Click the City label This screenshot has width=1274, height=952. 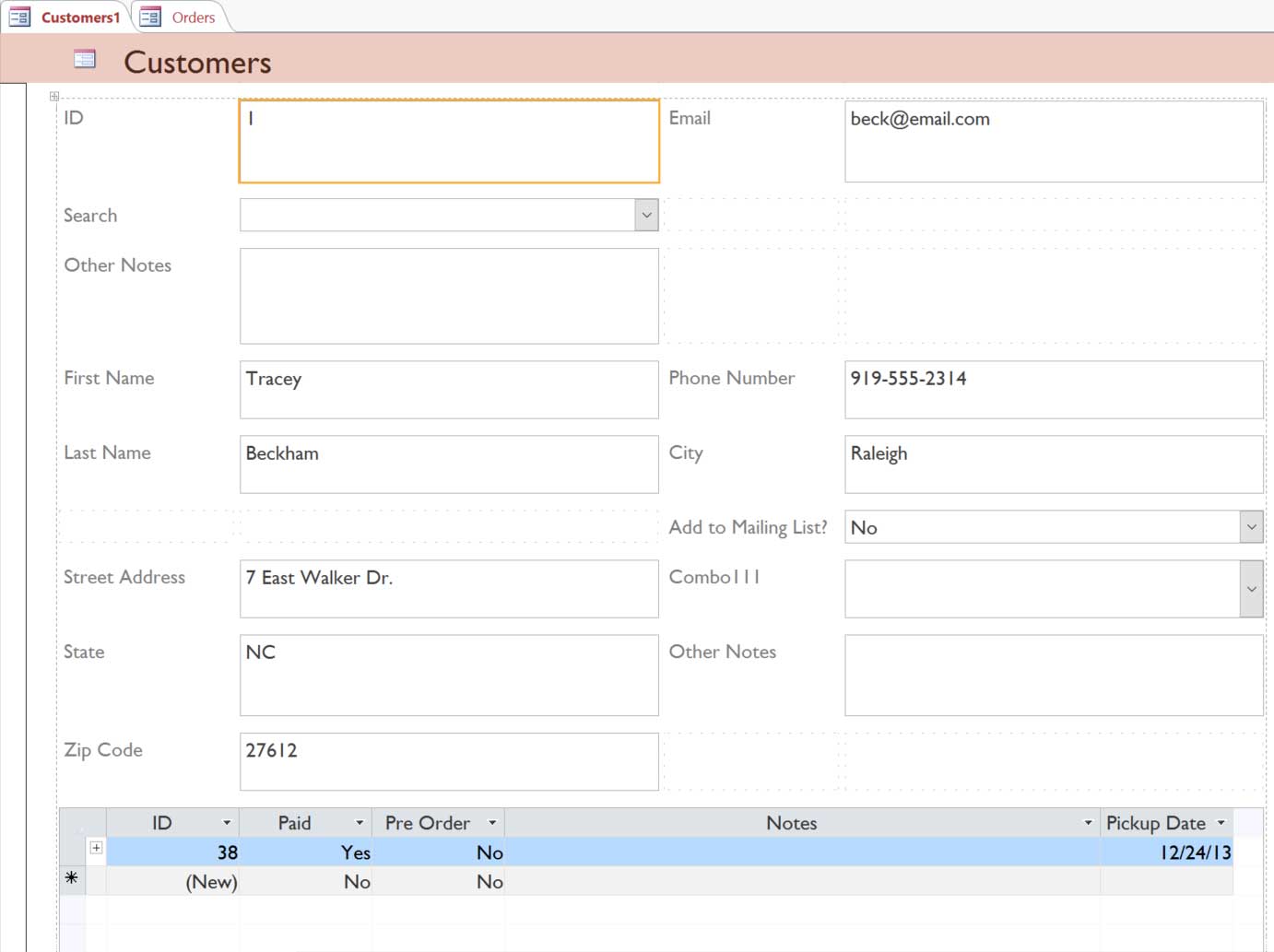point(686,452)
